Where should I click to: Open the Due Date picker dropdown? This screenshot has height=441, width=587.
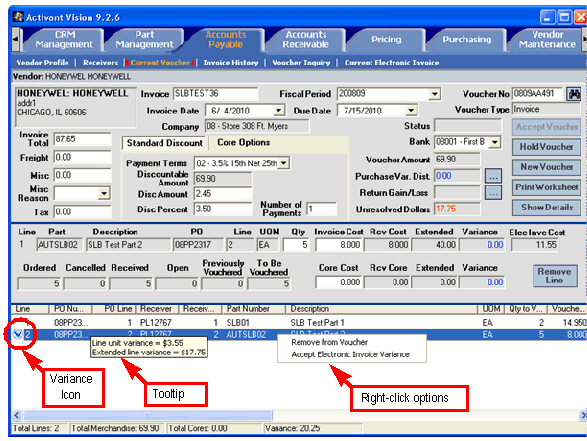click(411, 111)
